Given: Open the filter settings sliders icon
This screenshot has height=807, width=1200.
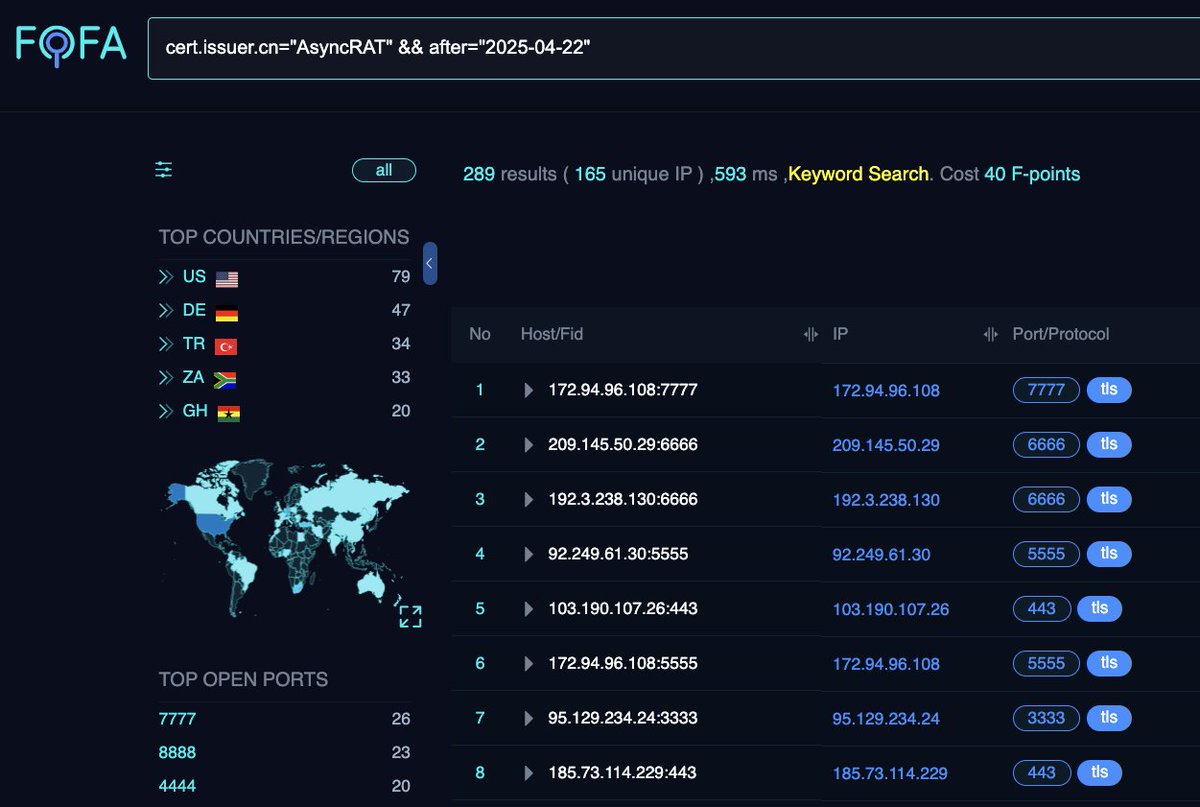Looking at the screenshot, I should coord(164,170).
